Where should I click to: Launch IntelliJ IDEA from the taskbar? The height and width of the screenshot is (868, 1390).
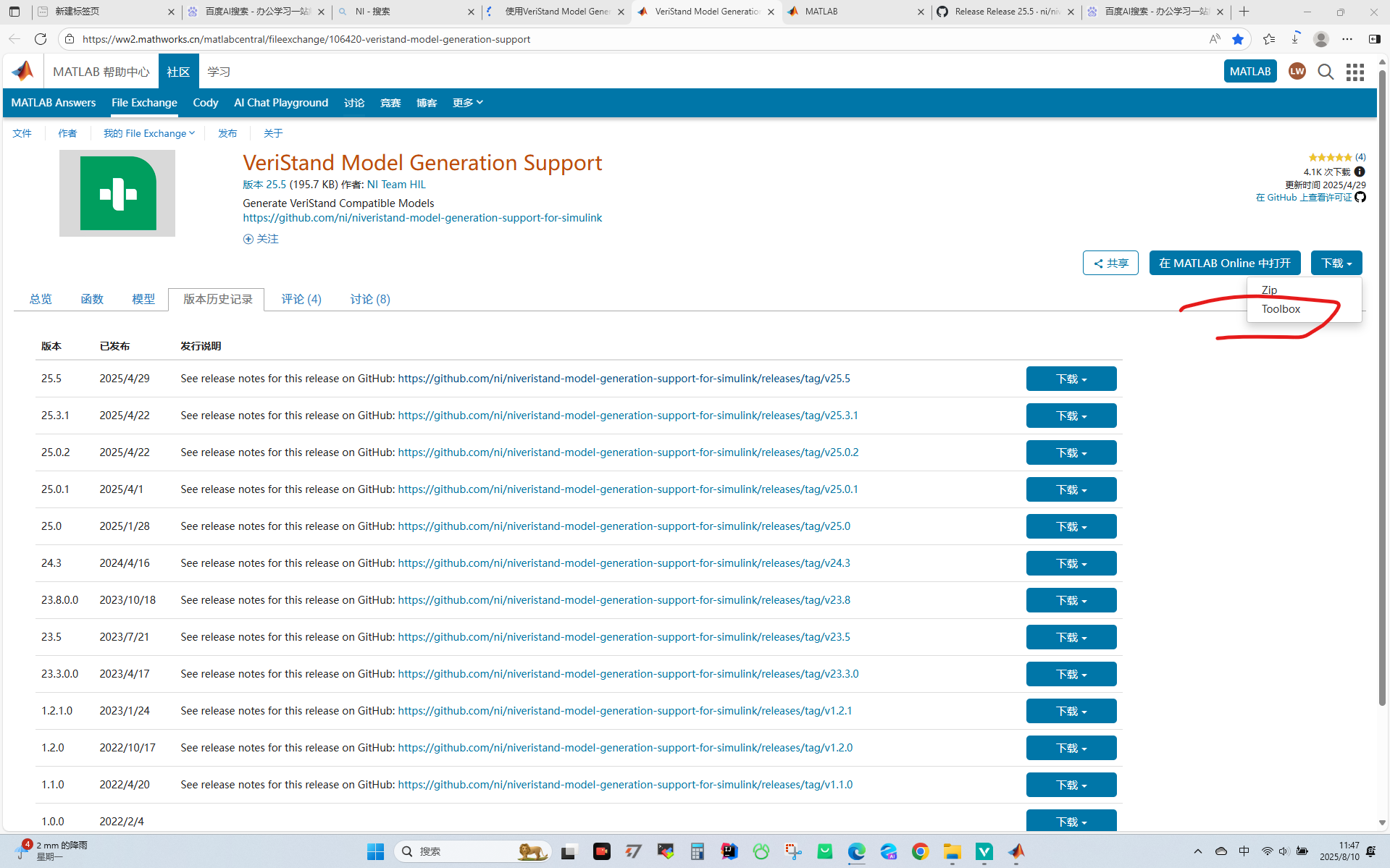(x=729, y=852)
